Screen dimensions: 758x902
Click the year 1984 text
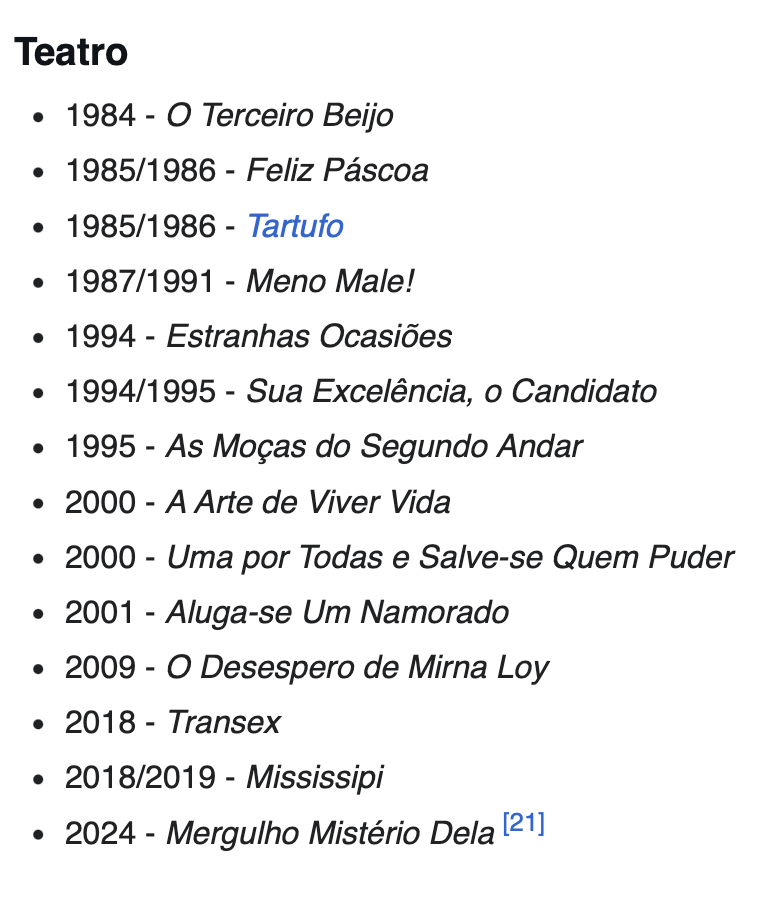coord(100,116)
